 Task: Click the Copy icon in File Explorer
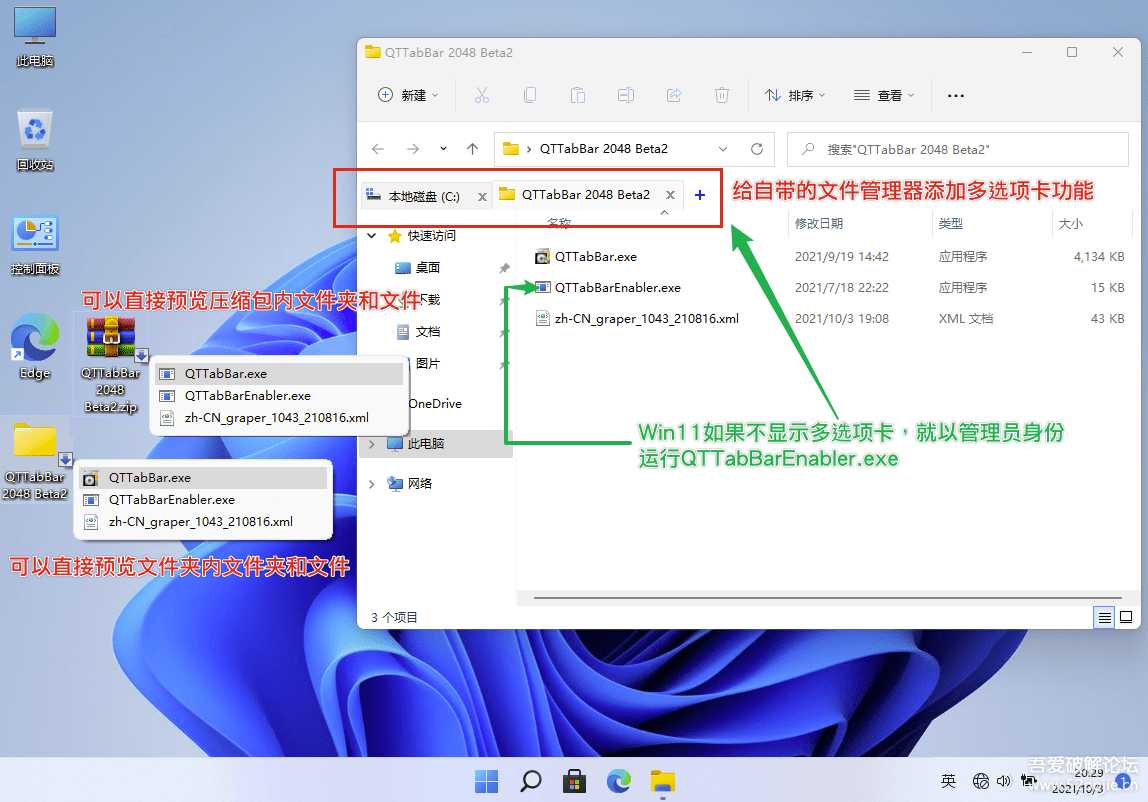530,95
